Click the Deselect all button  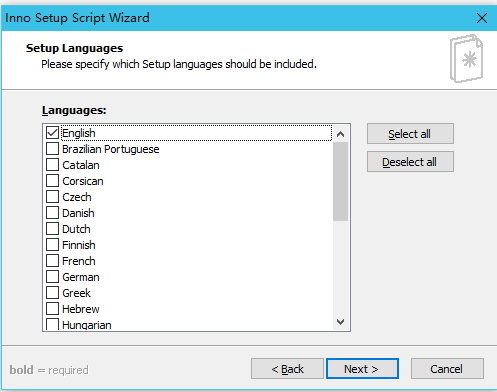410,162
